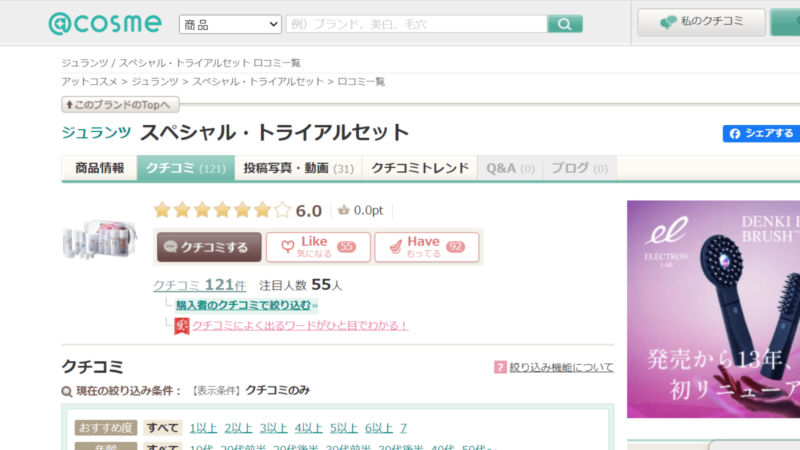Click the product thumbnail image

100,239
